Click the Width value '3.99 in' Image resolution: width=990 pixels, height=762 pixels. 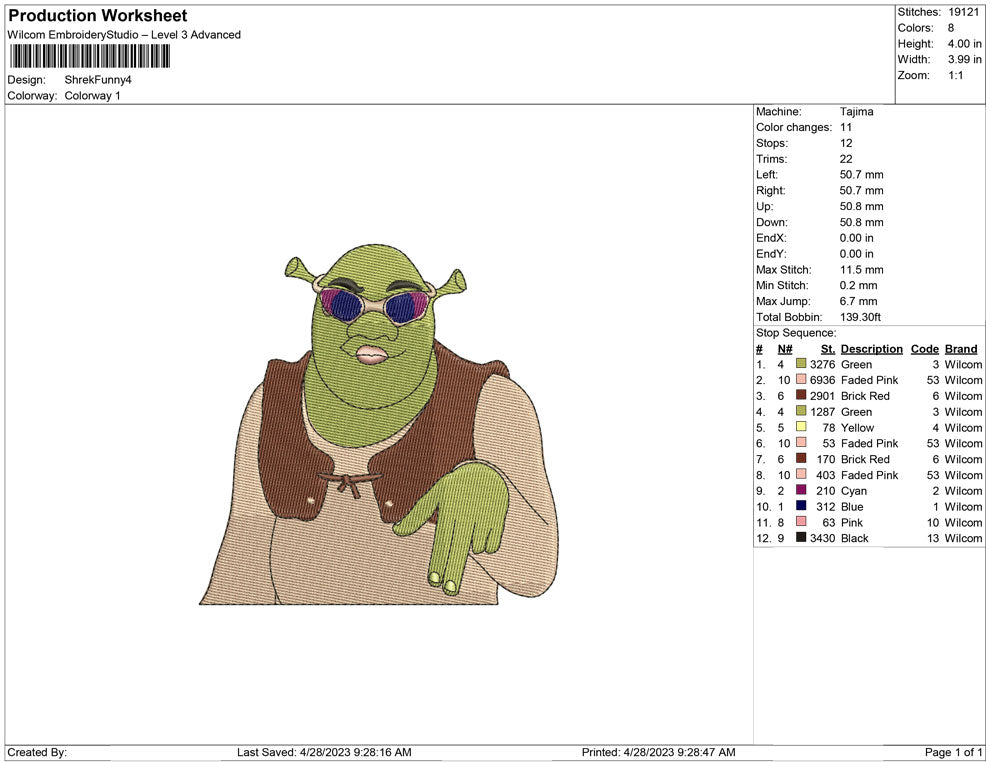pos(964,59)
